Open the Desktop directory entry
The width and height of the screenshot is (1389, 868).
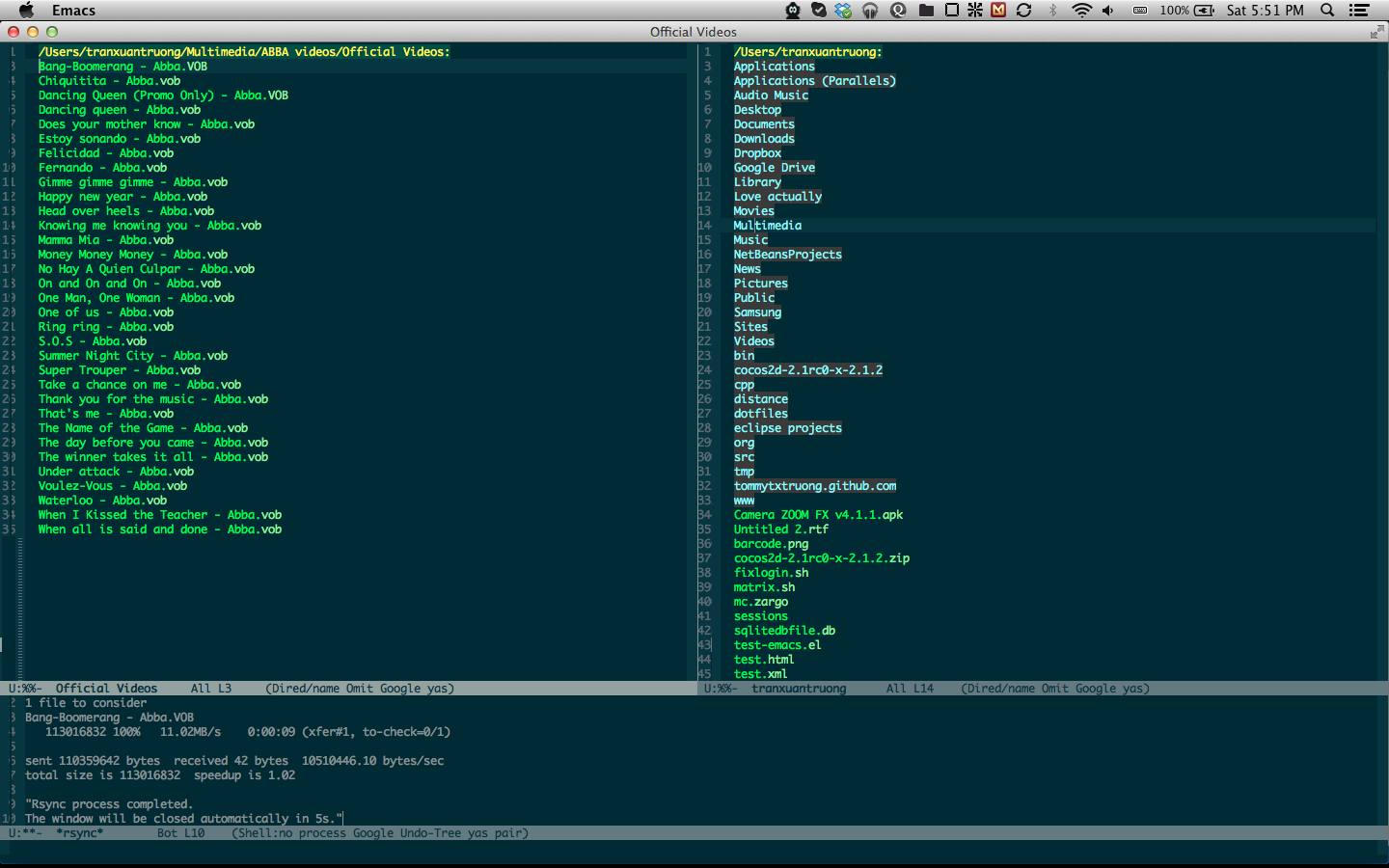click(x=757, y=110)
